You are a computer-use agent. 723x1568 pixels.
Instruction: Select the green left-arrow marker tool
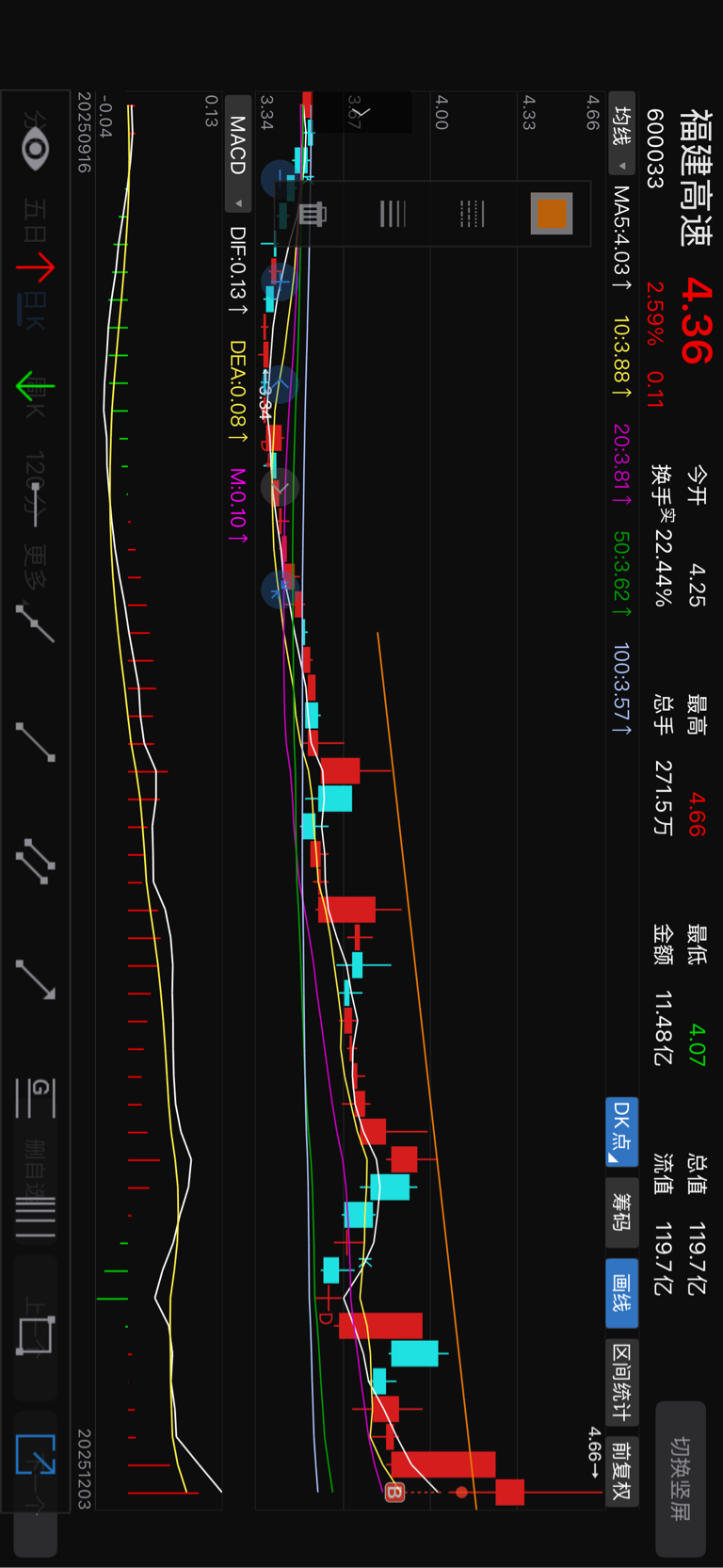[x=35, y=386]
